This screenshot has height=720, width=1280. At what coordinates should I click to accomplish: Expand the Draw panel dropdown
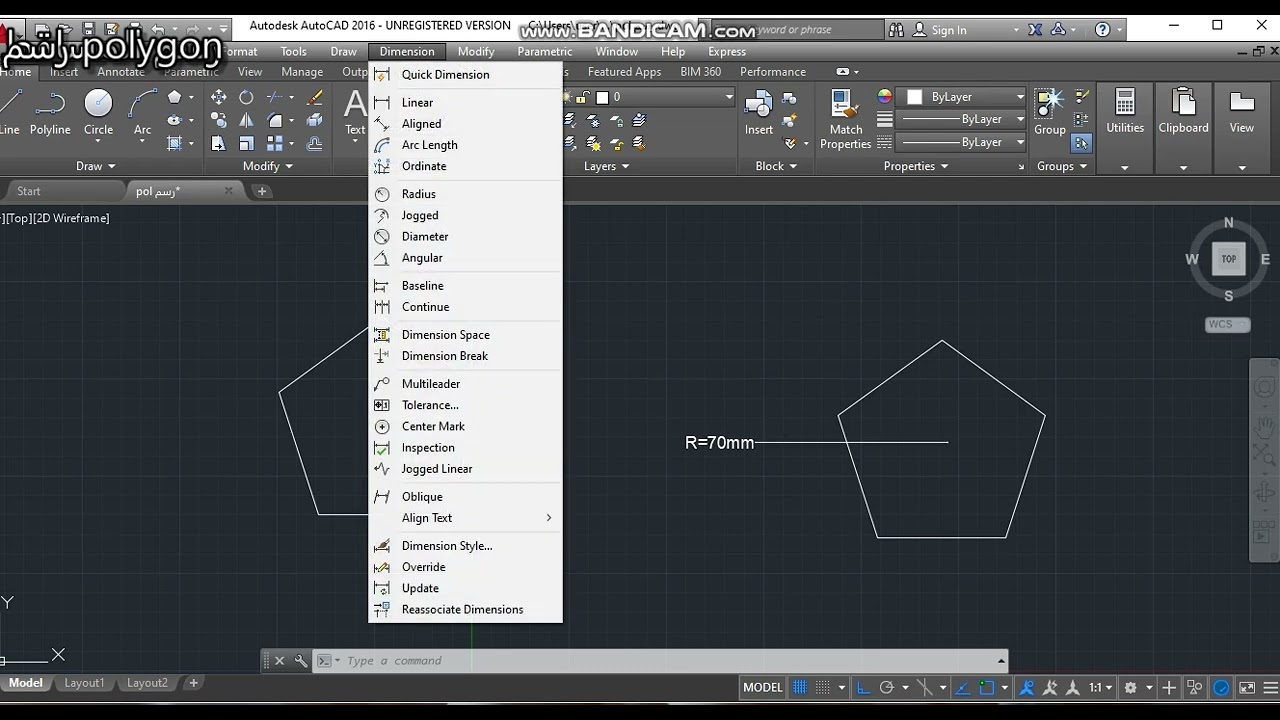pyautogui.click(x=97, y=166)
